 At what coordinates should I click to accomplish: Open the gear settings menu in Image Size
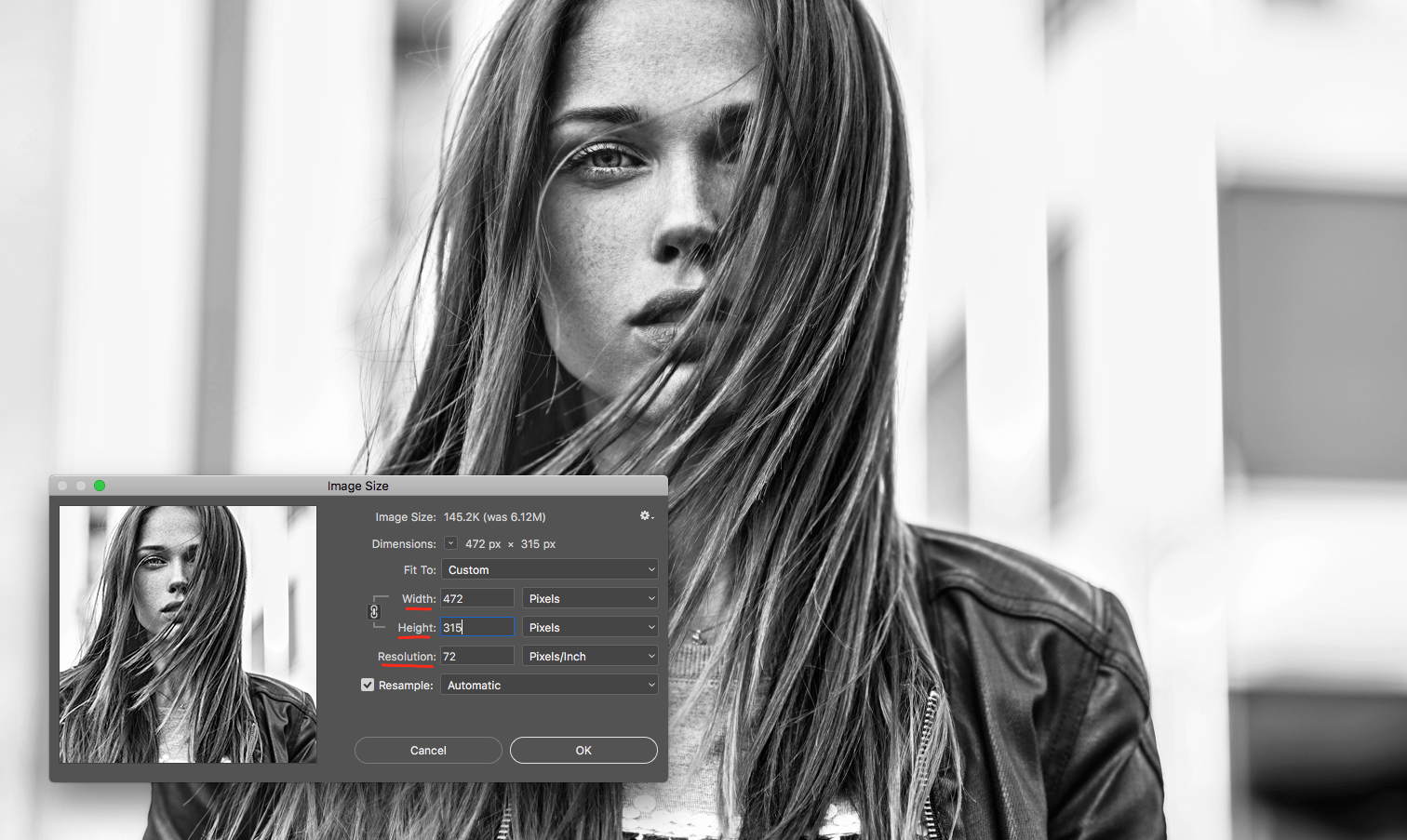[647, 515]
